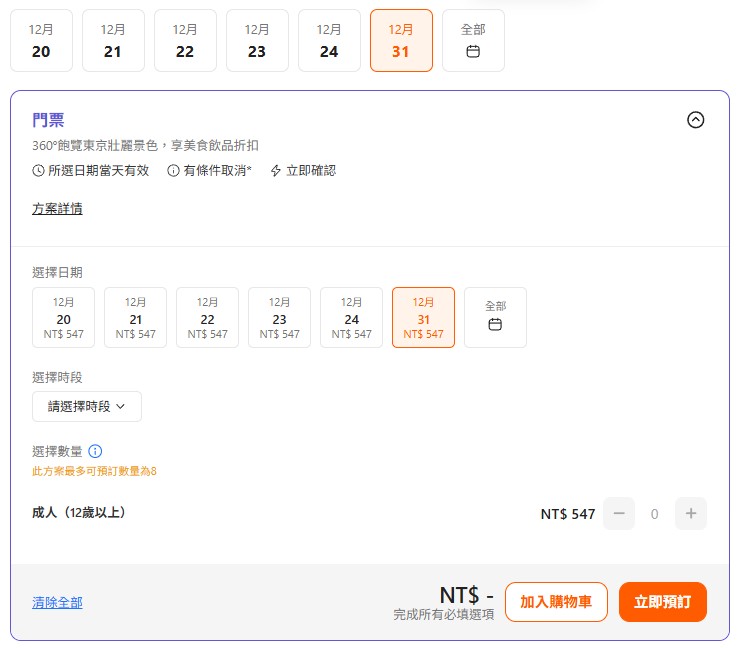This screenshot has height=648, width=737.
Task: Click the info icon beside 選擇數量
Action: 95,452
